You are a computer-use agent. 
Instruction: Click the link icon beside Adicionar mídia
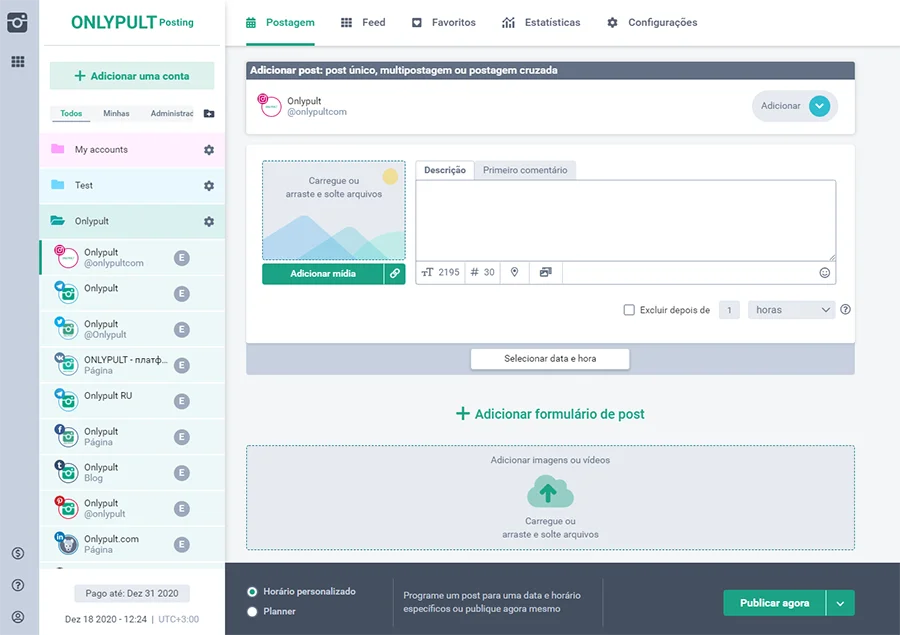(395, 273)
